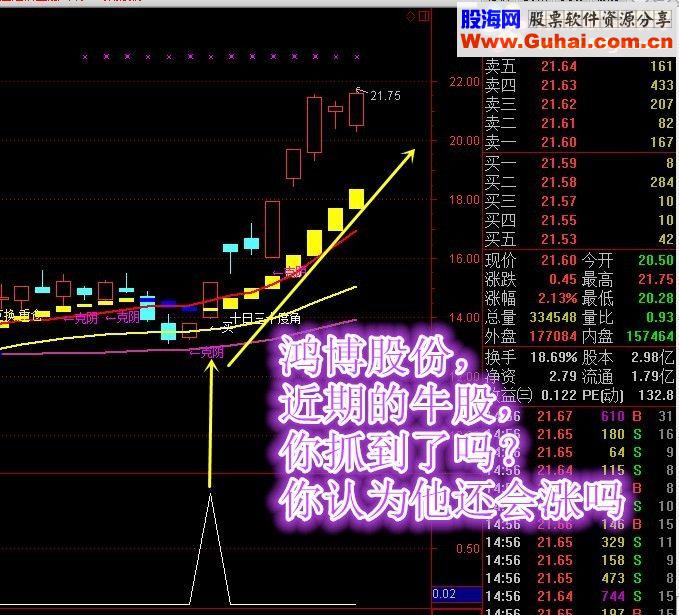This screenshot has height=615, width=679.
Task: Click the 20.00 price axis label
Action: point(464,141)
